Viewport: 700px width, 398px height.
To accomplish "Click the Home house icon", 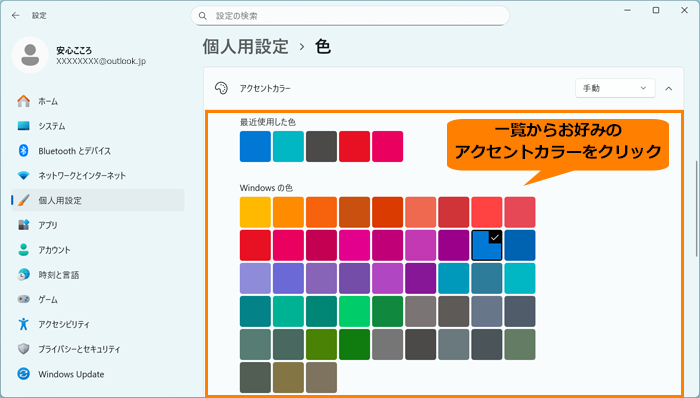I will tap(24, 101).
